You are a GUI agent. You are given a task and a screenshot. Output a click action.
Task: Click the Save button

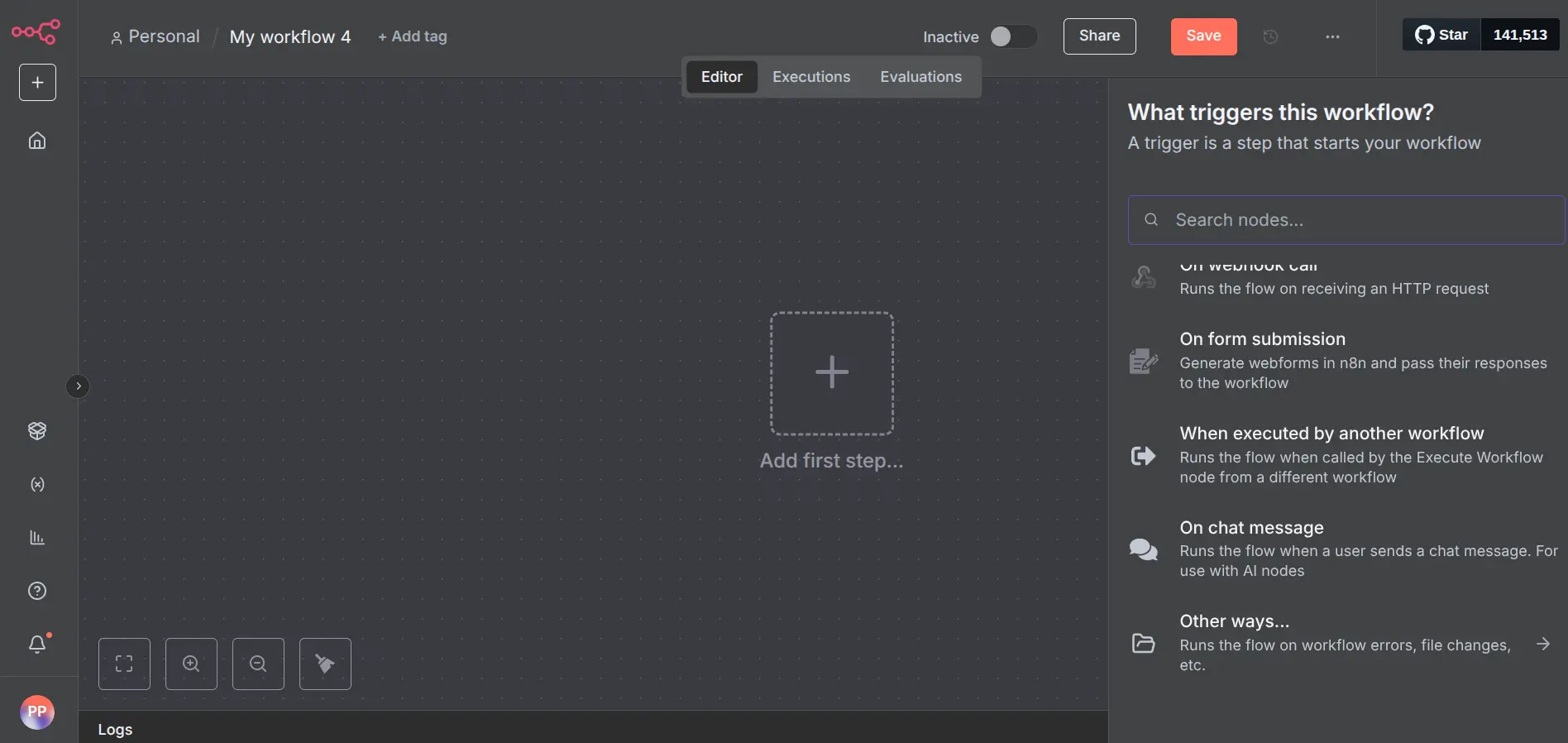point(1203,36)
